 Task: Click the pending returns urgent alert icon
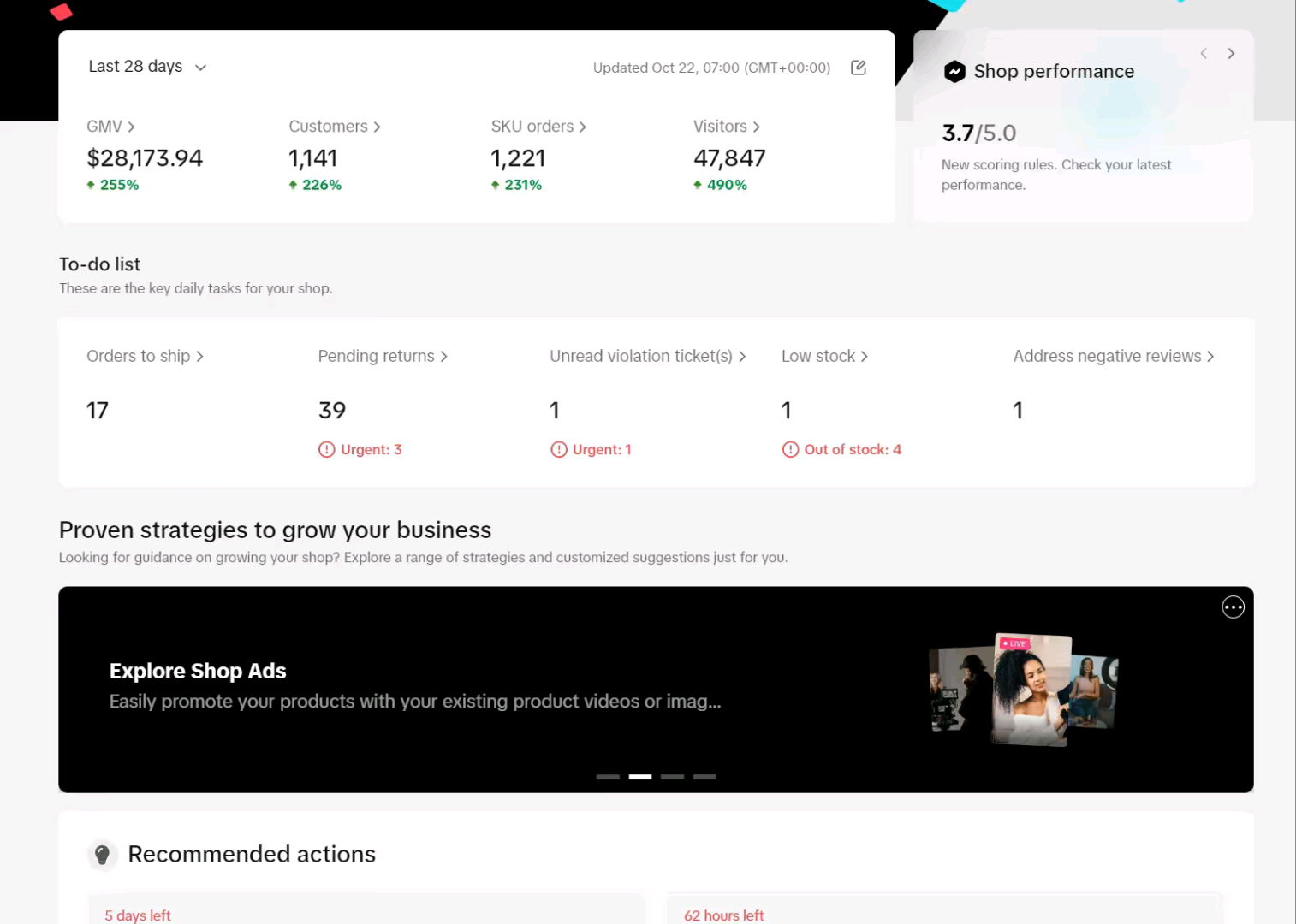(327, 450)
